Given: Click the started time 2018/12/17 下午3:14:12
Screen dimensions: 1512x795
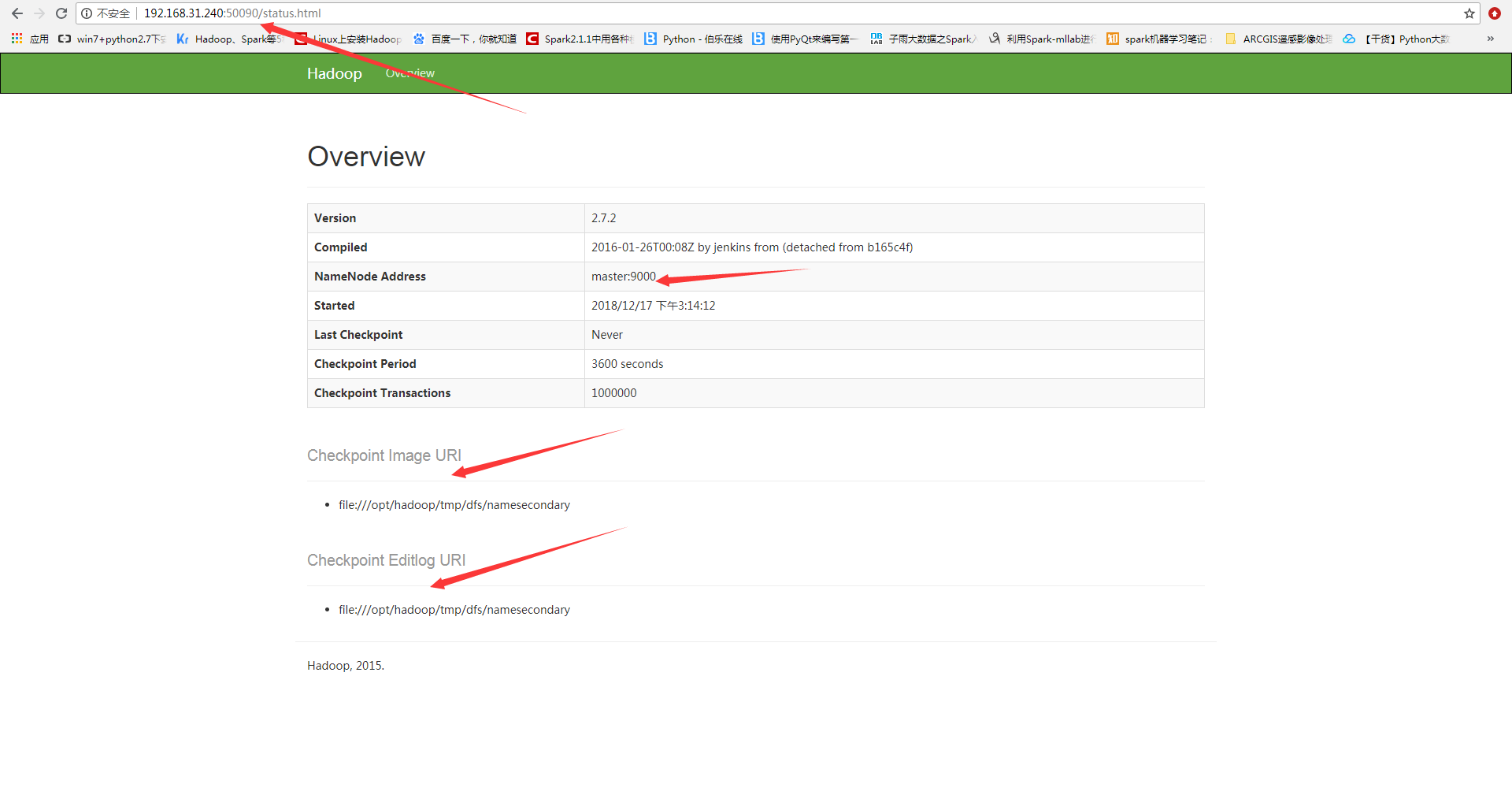Looking at the screenshot, I should 654,306.
